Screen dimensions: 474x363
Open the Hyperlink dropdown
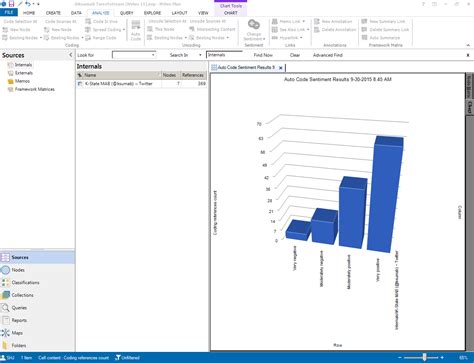[301, 38]
